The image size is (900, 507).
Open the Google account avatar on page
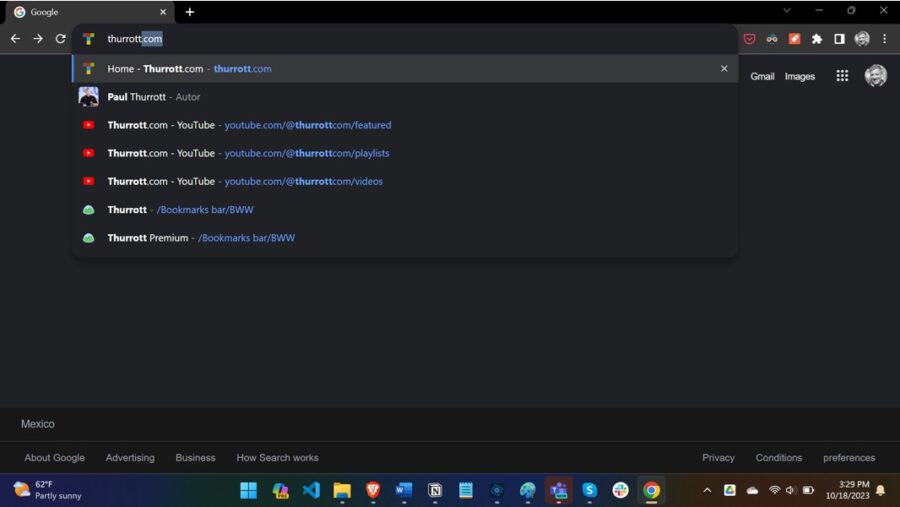[876, 76]
